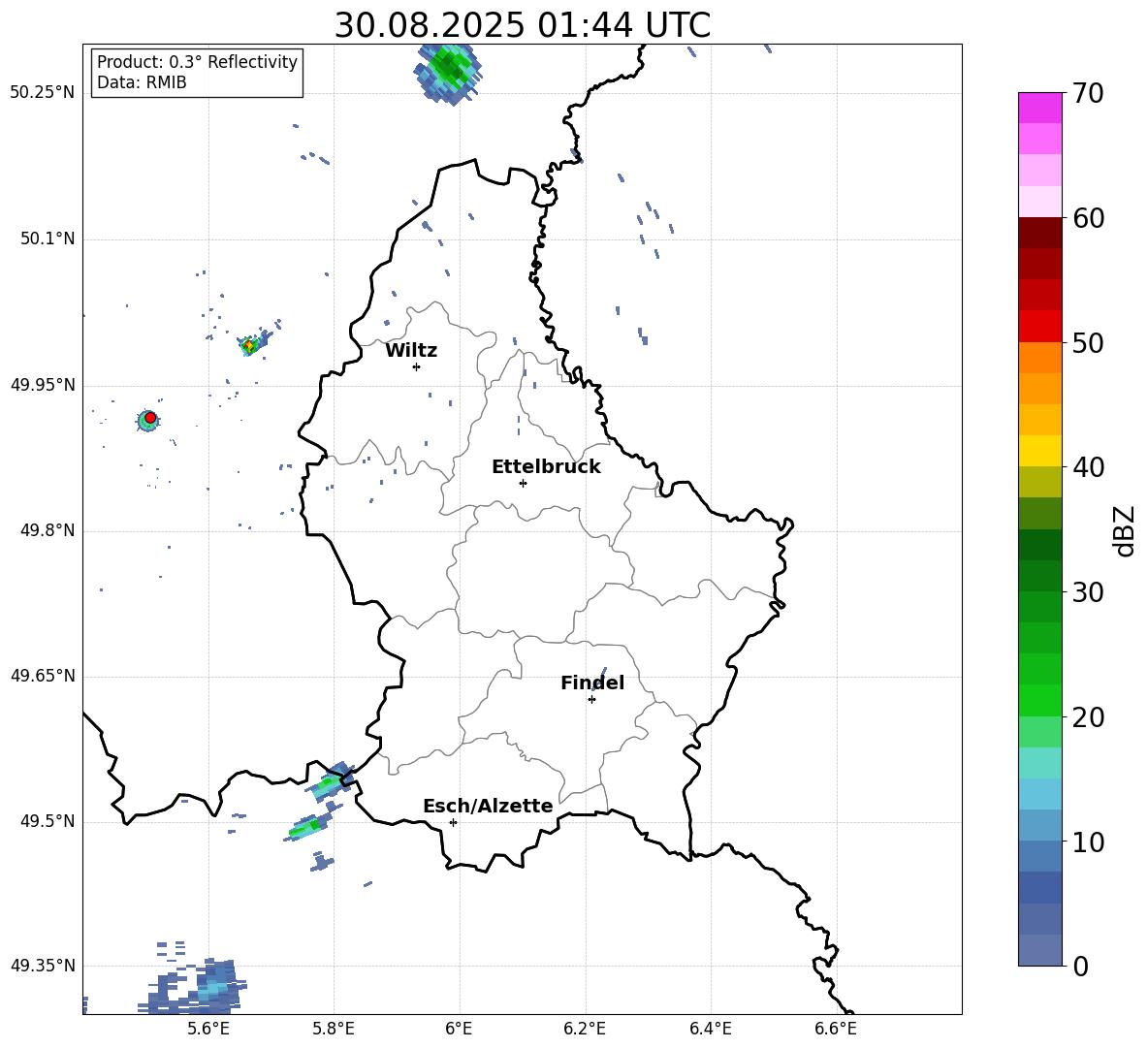Click the 6°E longitude label

(x=459, y=1029)
